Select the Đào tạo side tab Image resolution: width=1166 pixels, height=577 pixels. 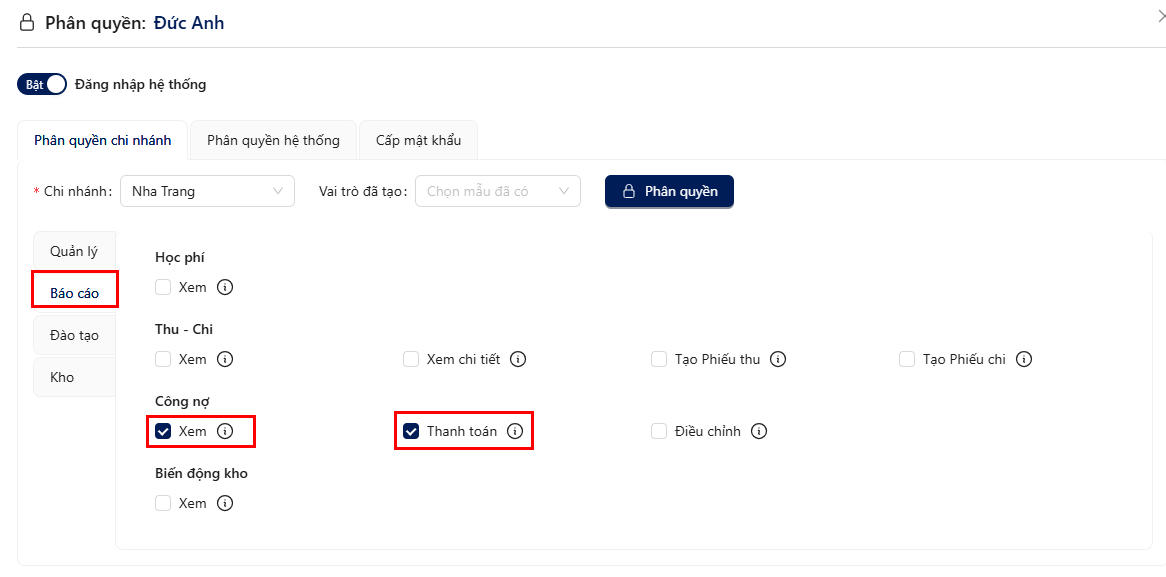tap(74, 335)
